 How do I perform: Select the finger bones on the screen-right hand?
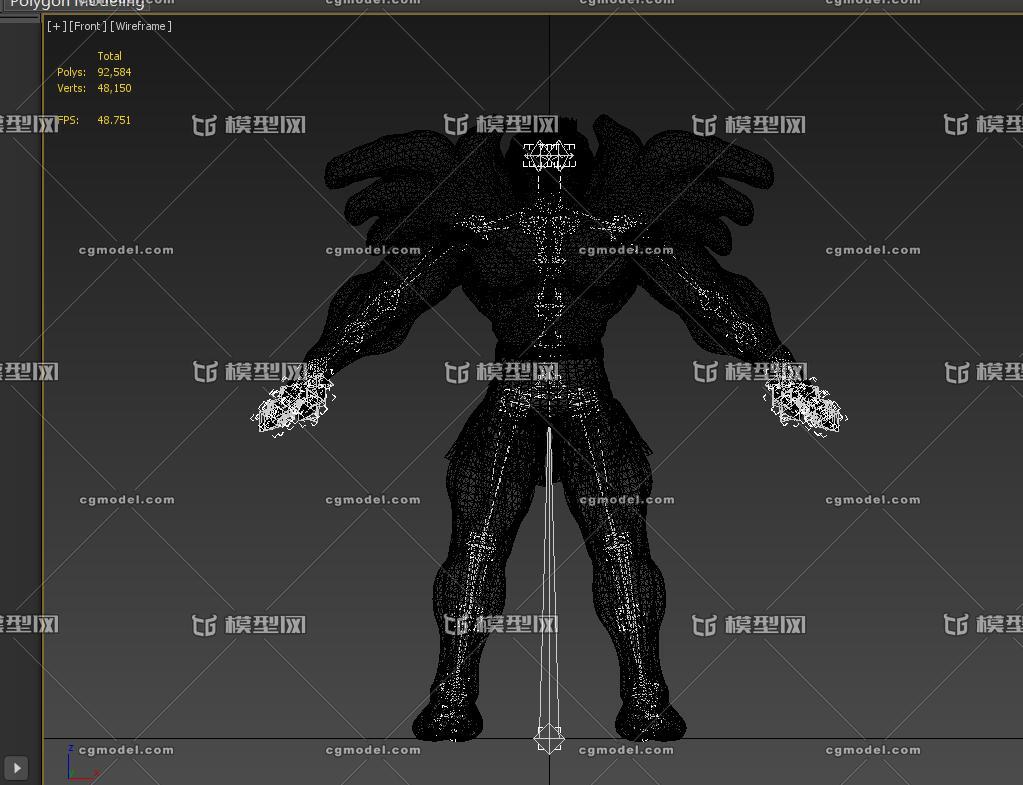[x=806, y=406]
